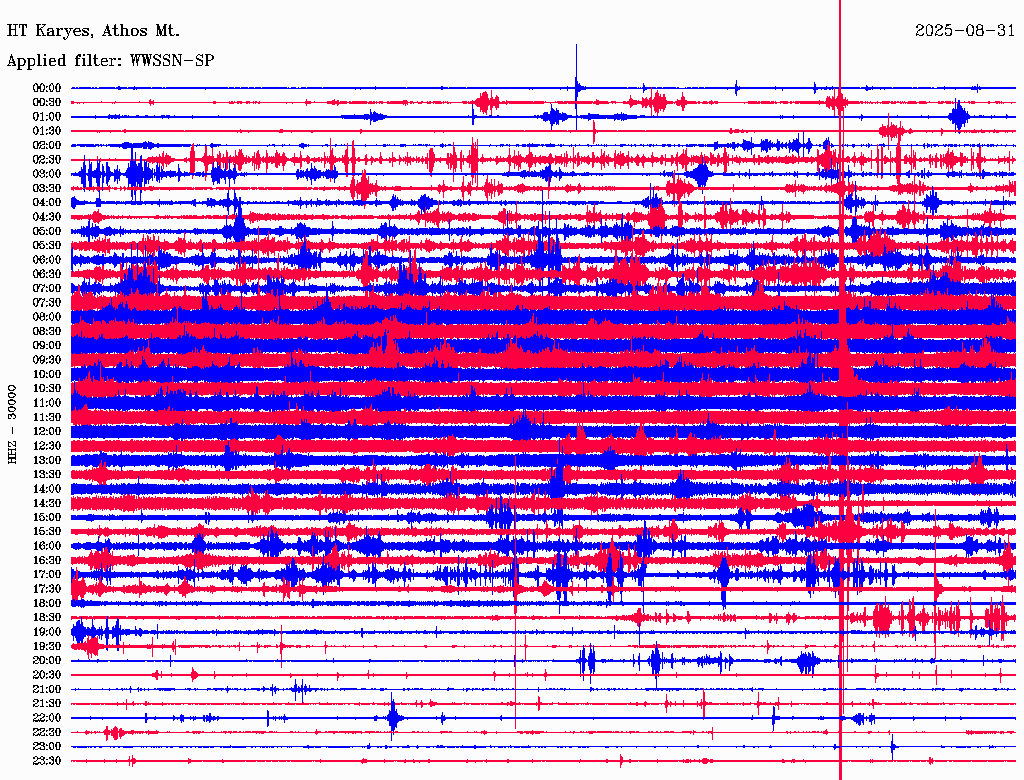Click the 19:30 time label
This screenshot has height=780, width=1024.
[x=47, y=645]
